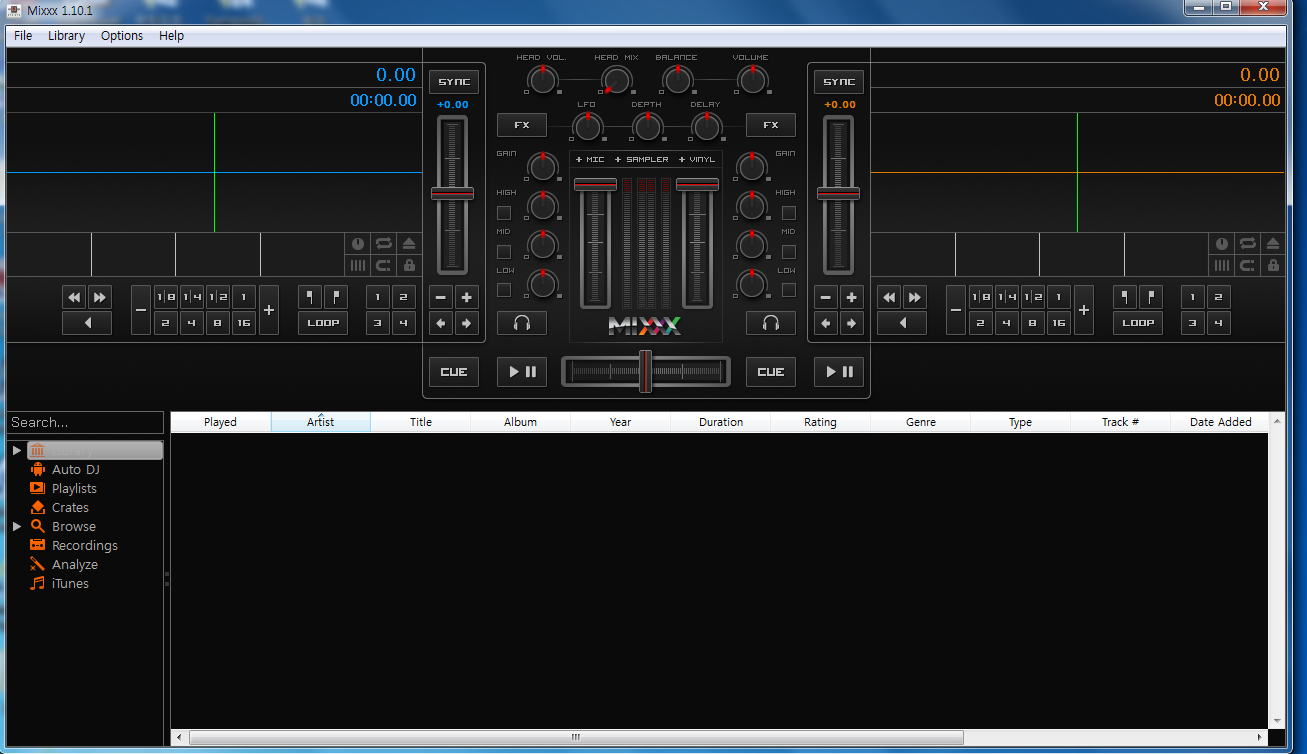Open the File menu

pos(23,36)
